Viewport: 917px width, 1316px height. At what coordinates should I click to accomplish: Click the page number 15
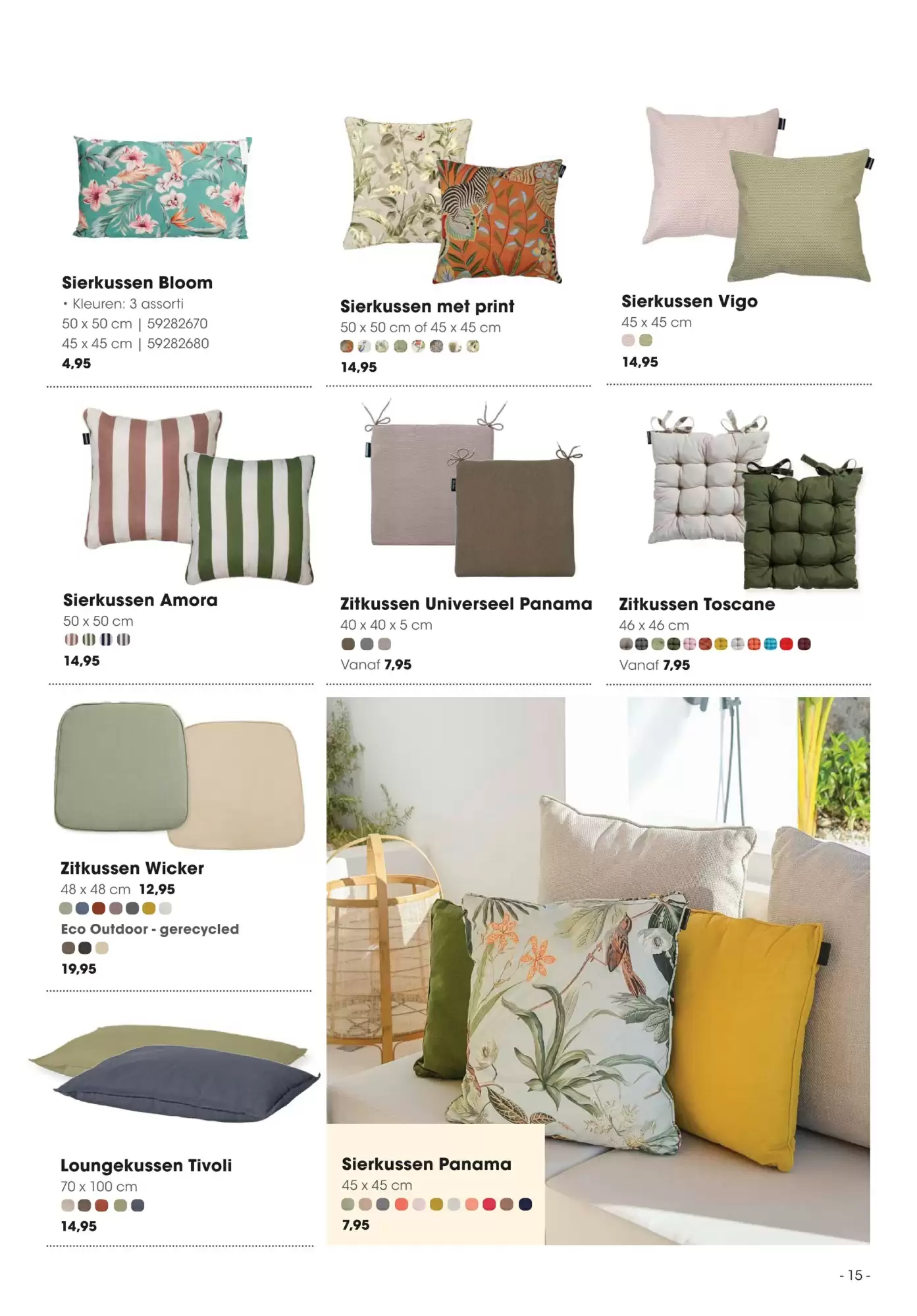[x=855, y=1275]
